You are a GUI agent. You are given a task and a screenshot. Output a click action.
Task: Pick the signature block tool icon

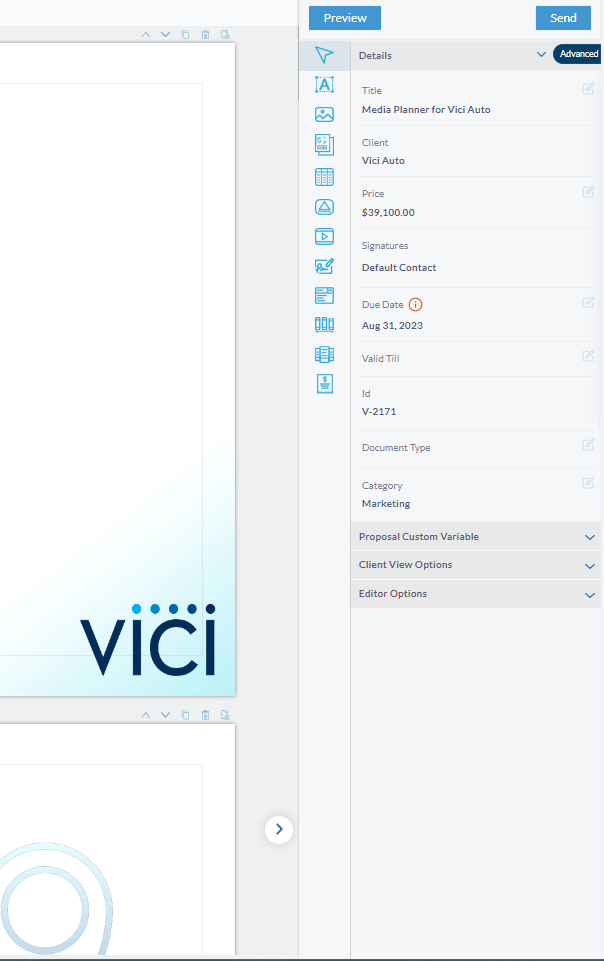pos(324,266)
